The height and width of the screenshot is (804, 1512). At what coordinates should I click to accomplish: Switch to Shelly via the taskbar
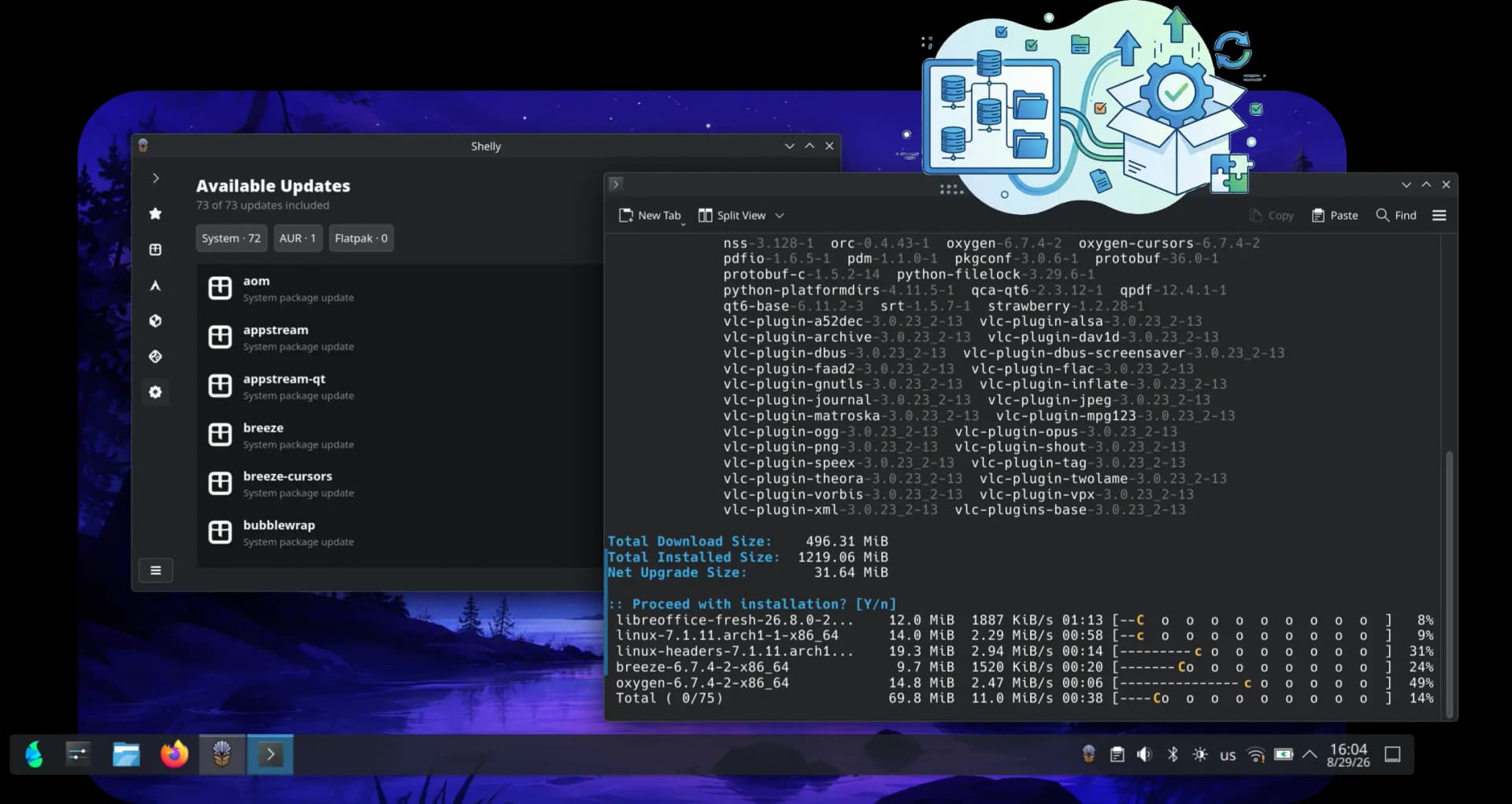(222, 754)
